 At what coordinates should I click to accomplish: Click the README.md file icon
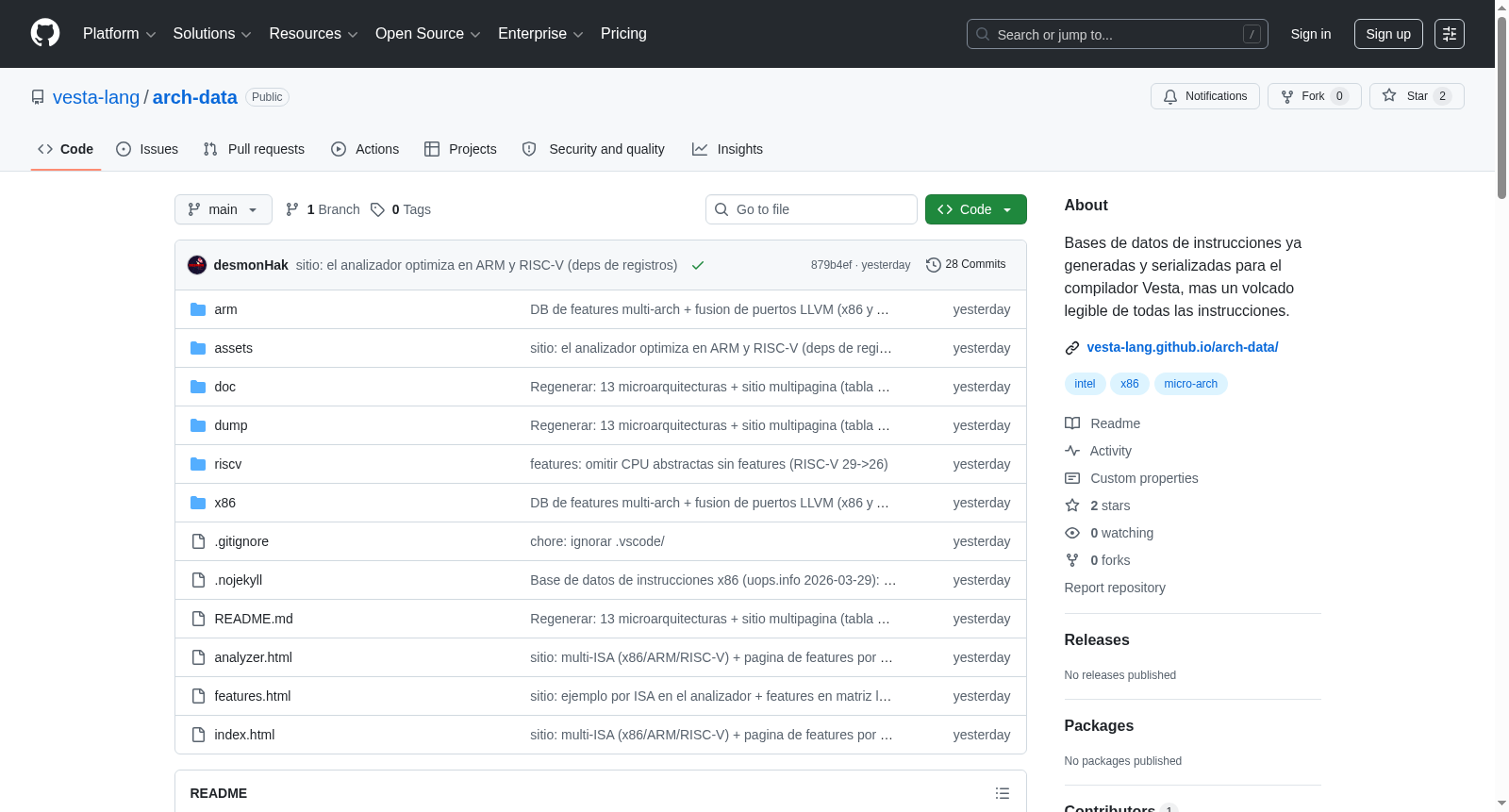click(x=198, y=619)
